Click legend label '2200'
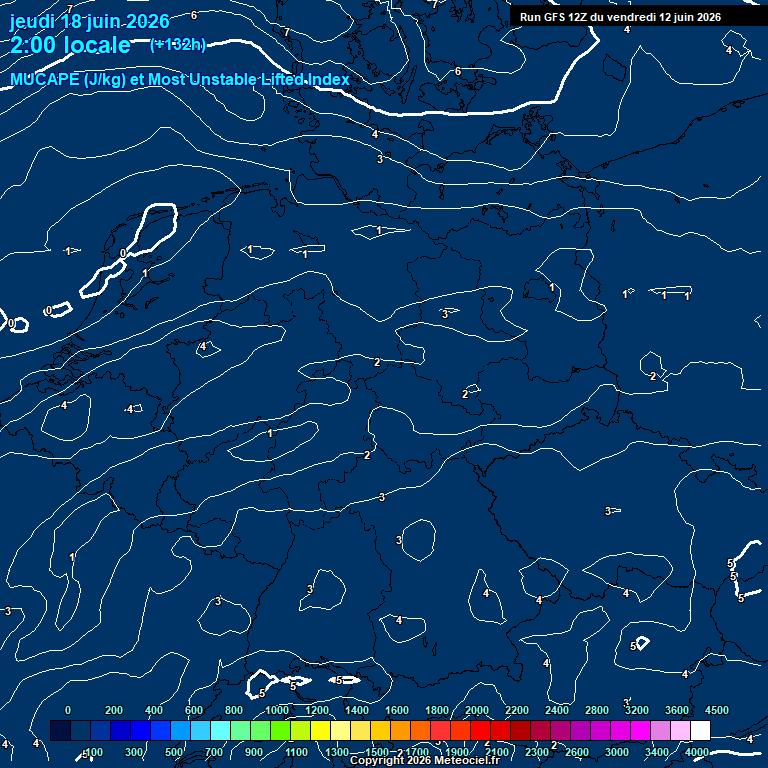This screenshot has width=768, height=768. click(517, 710)
